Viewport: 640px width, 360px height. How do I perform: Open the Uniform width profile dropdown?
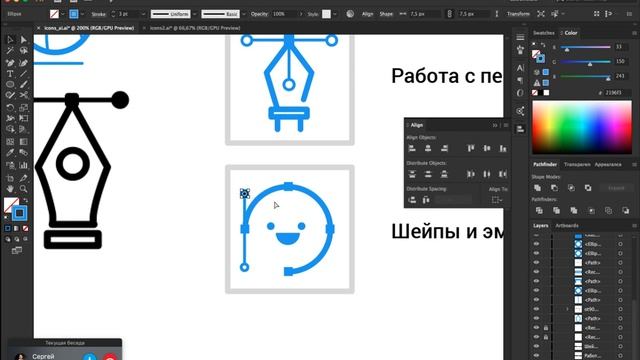coord(194,14)
